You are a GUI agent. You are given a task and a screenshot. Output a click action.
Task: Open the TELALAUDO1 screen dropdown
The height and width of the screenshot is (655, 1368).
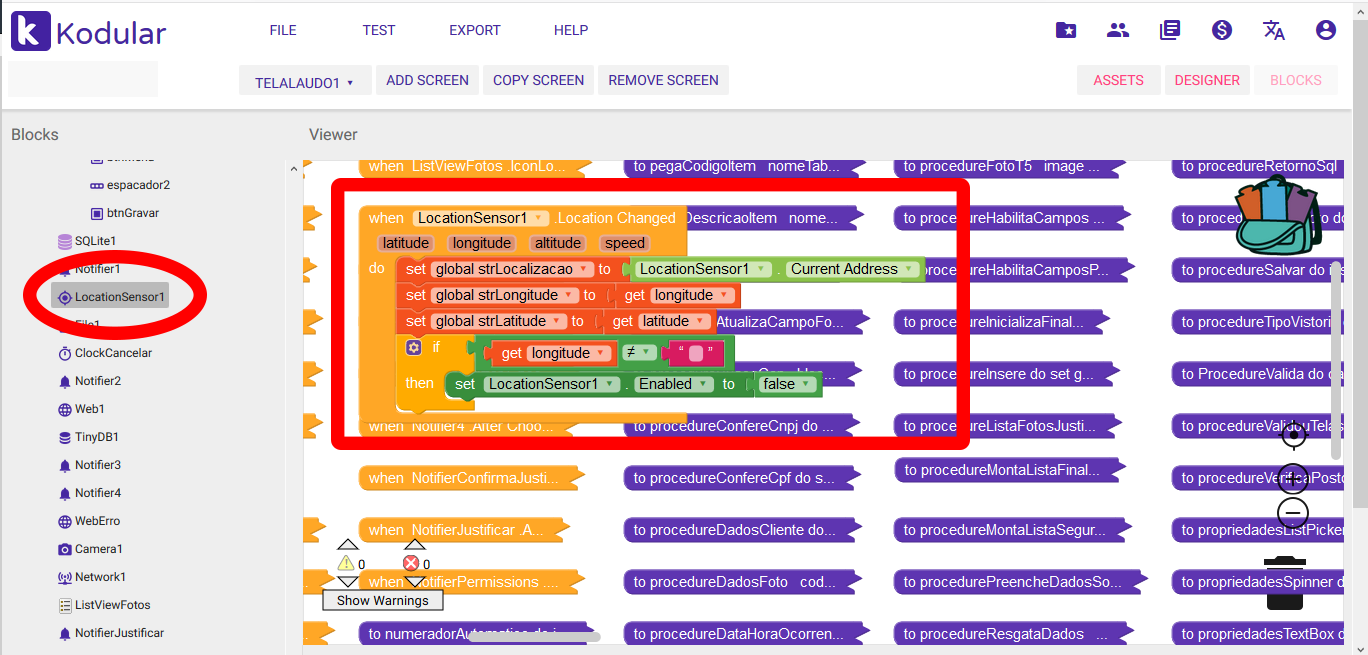click(305, 82)
